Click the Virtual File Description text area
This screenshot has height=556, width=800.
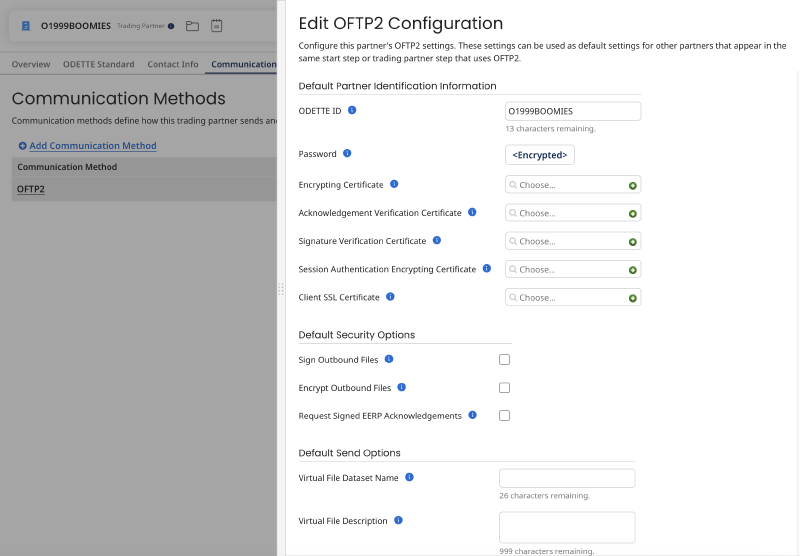pyautogui.click(x=567, y=527)
